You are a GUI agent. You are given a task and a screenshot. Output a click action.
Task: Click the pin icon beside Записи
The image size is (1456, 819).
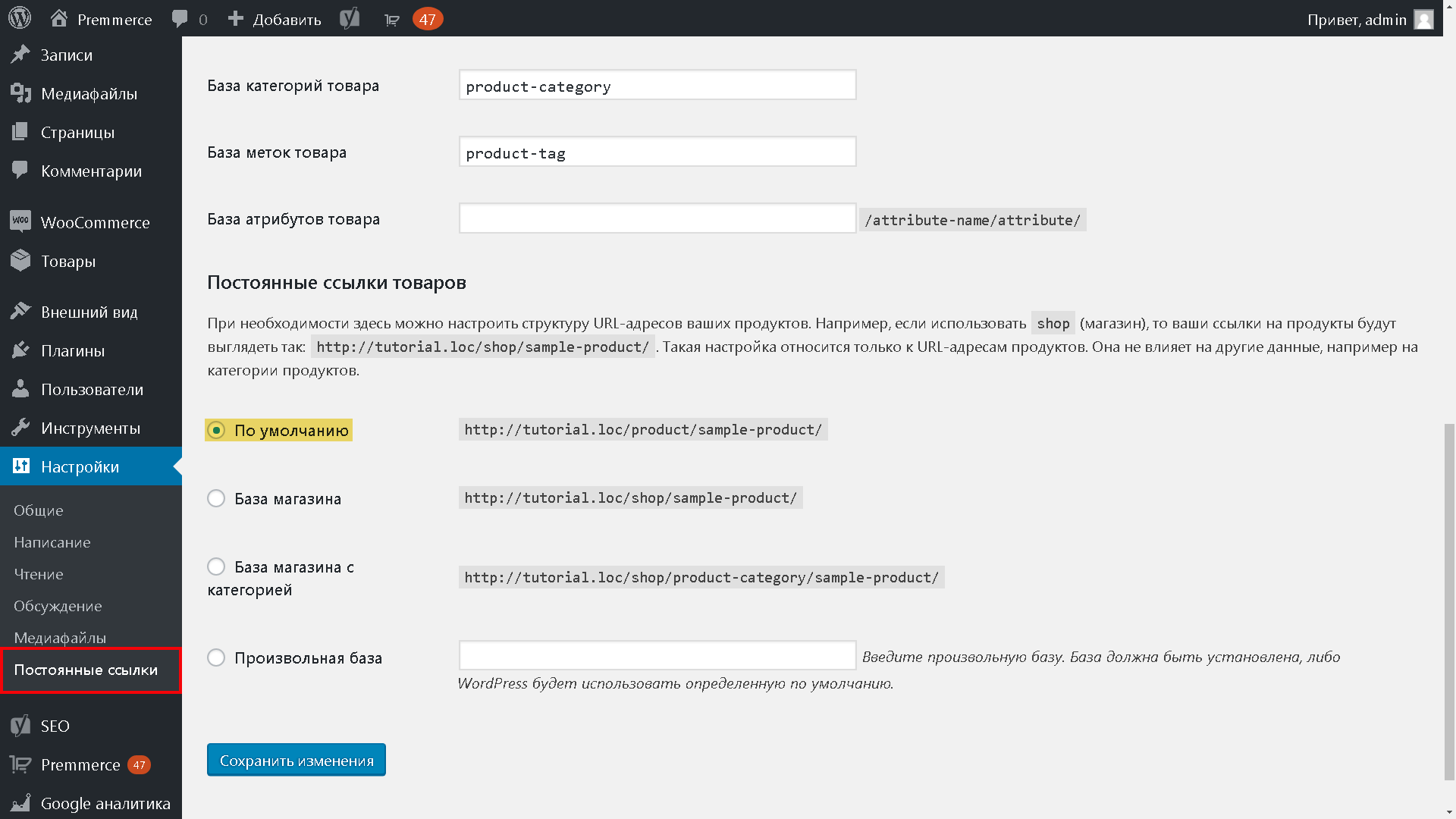click(20, 55)
